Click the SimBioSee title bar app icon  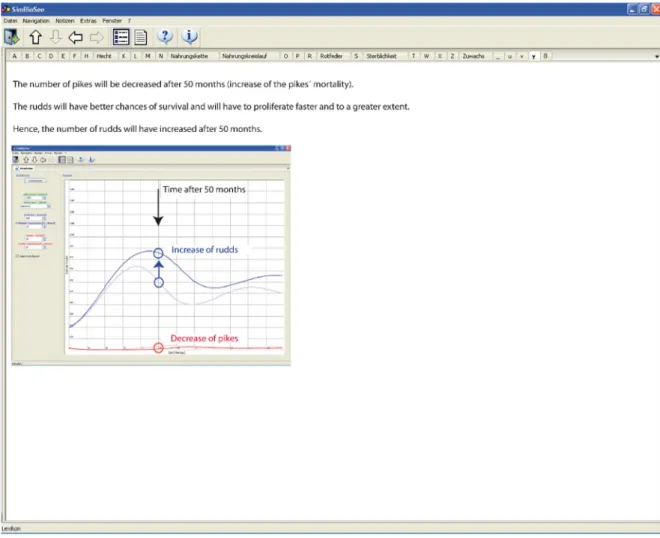pyautogui.click(x=6, y=9)
